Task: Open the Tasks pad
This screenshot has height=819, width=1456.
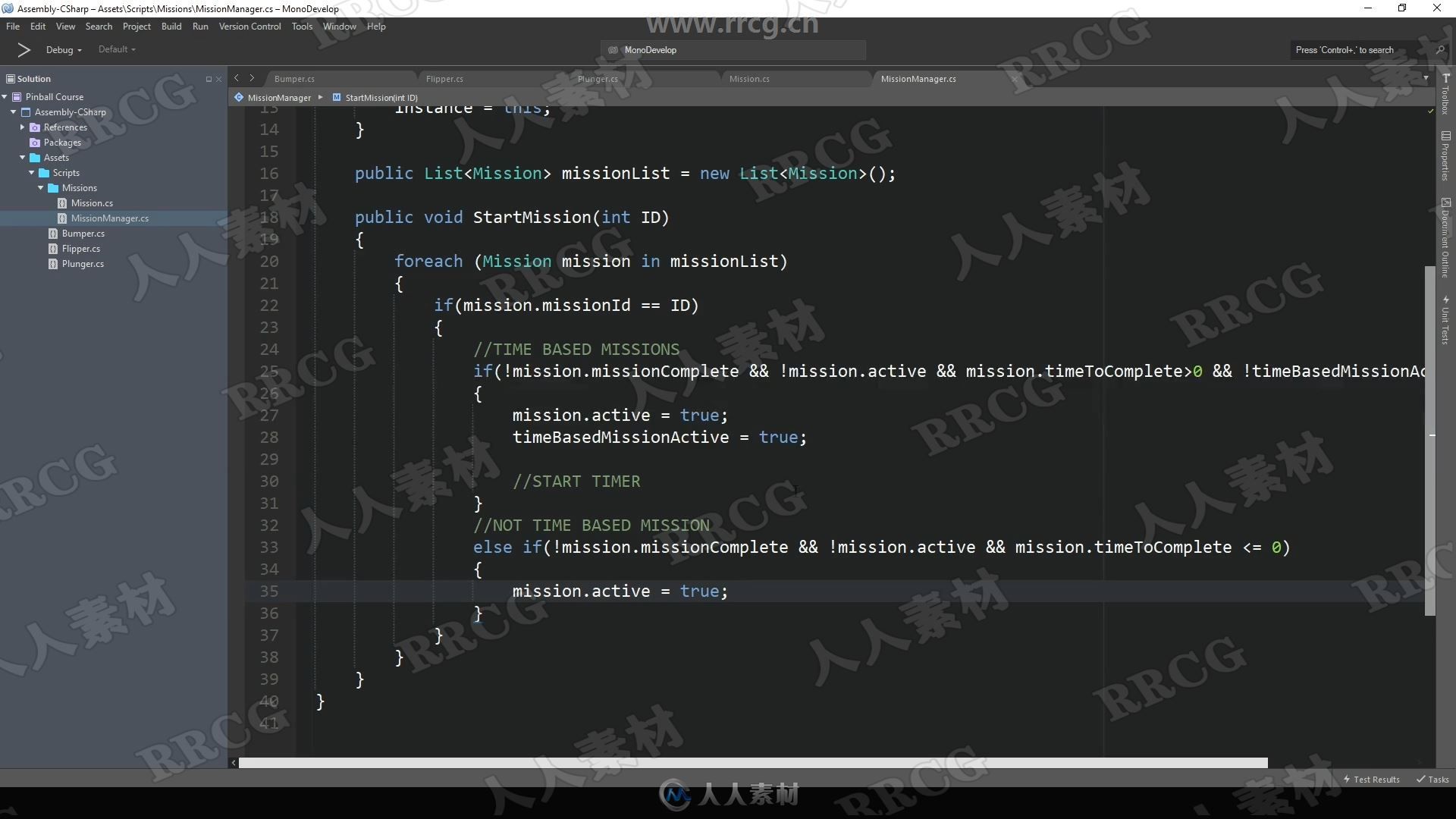Action: pos(1432,780)
